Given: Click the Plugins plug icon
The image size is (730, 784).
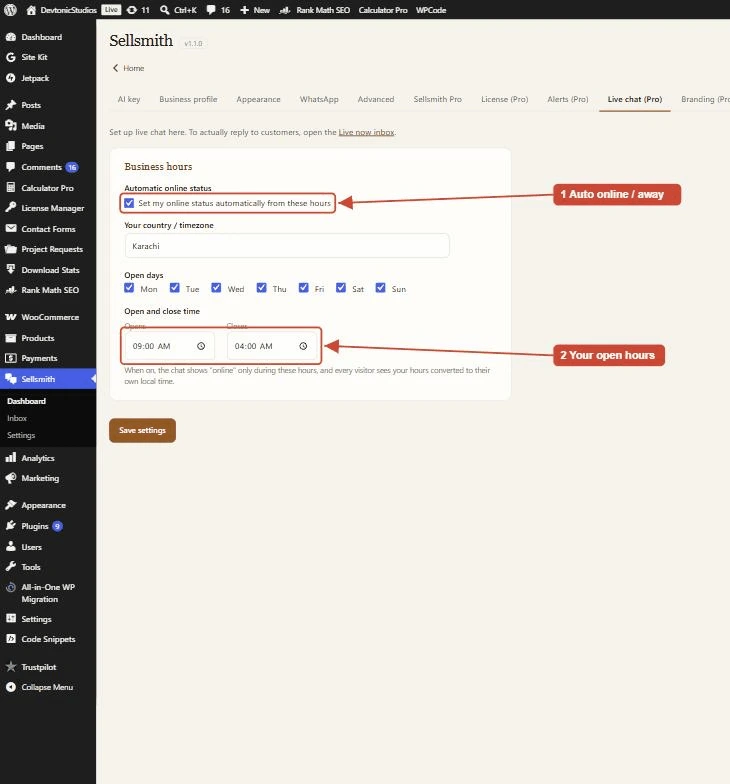Looking at the screenshot, I should pos(11,526).
